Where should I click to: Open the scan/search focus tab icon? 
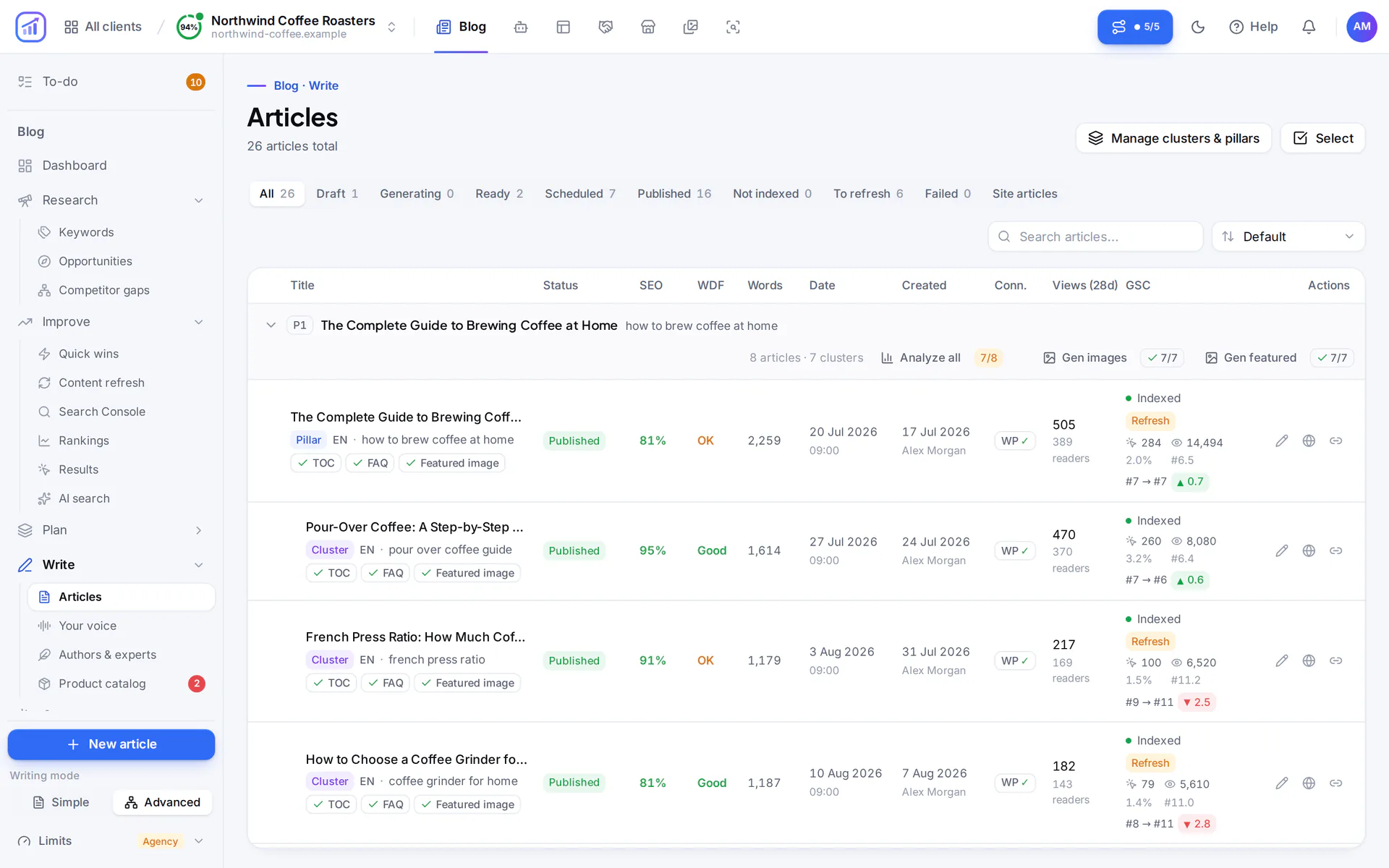tap(733, 27)
